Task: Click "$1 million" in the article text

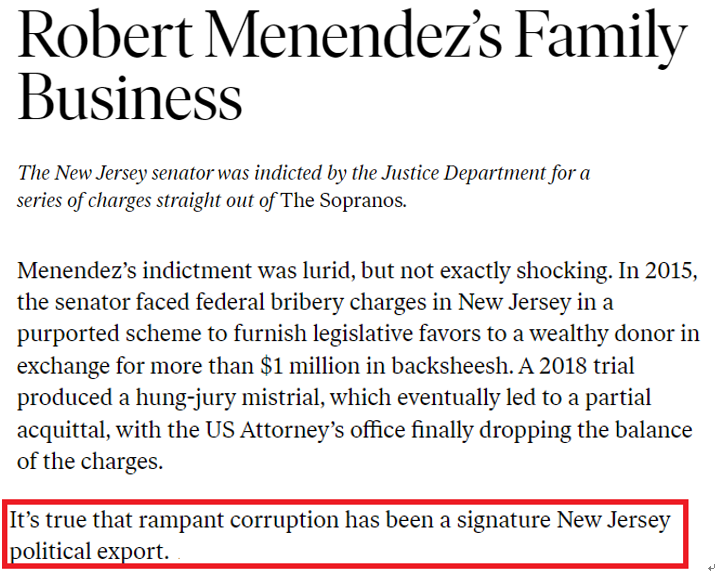Action: click(x=310, y=366)
